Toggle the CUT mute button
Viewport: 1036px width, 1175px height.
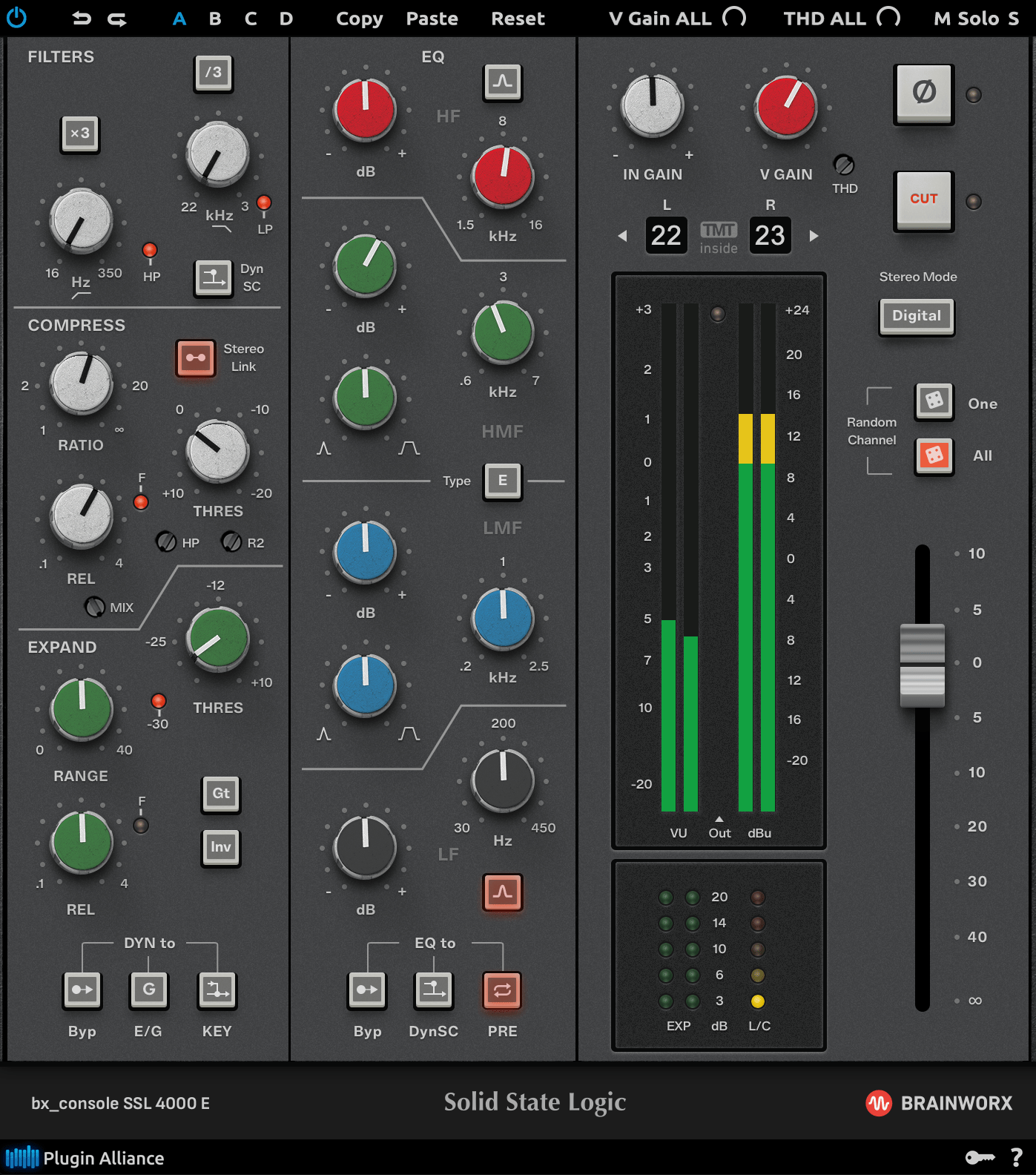pos(924,200)
